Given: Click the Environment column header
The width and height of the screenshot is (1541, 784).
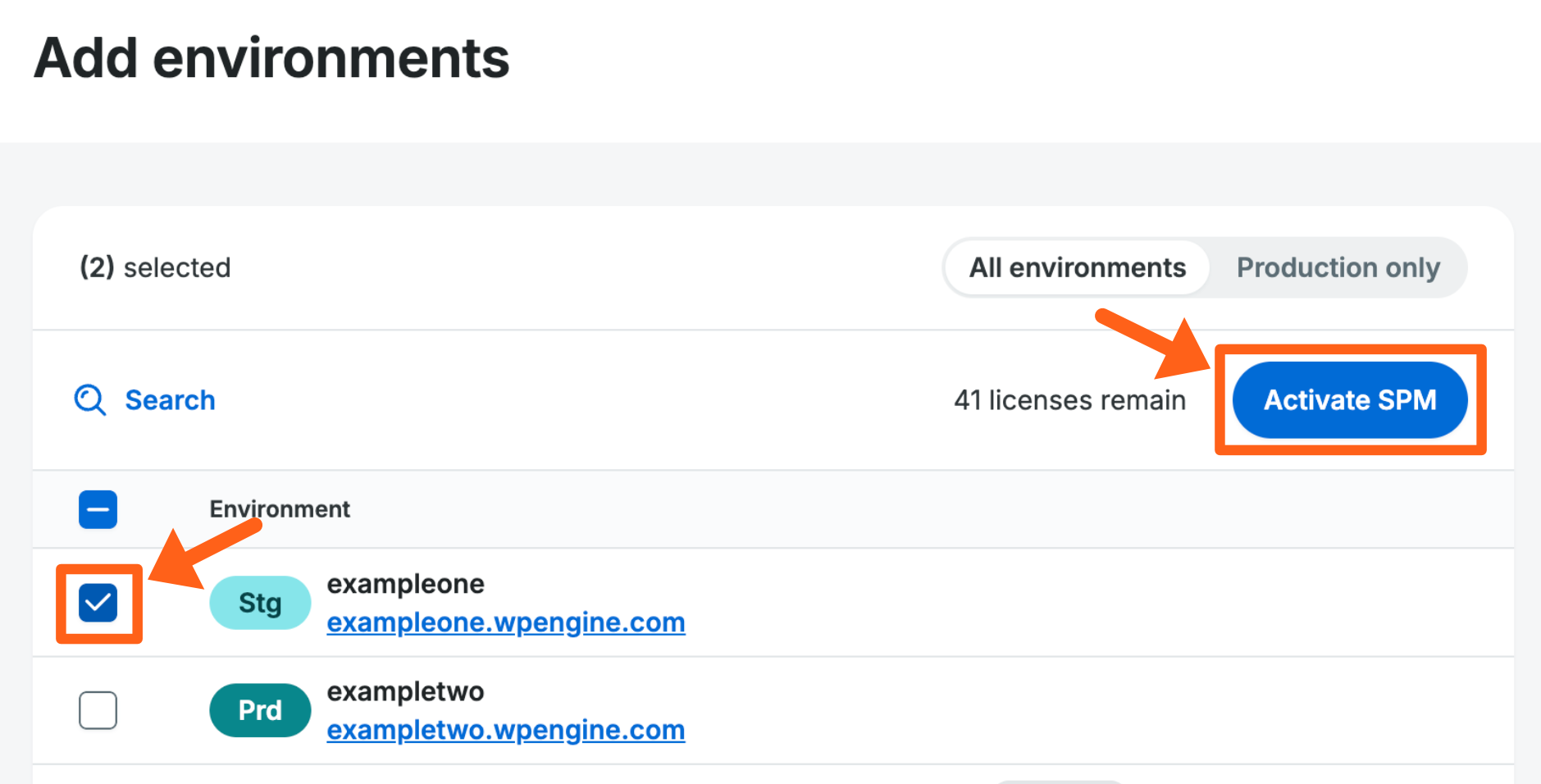Looking at the screenshot, I should [x=280, y=509].
